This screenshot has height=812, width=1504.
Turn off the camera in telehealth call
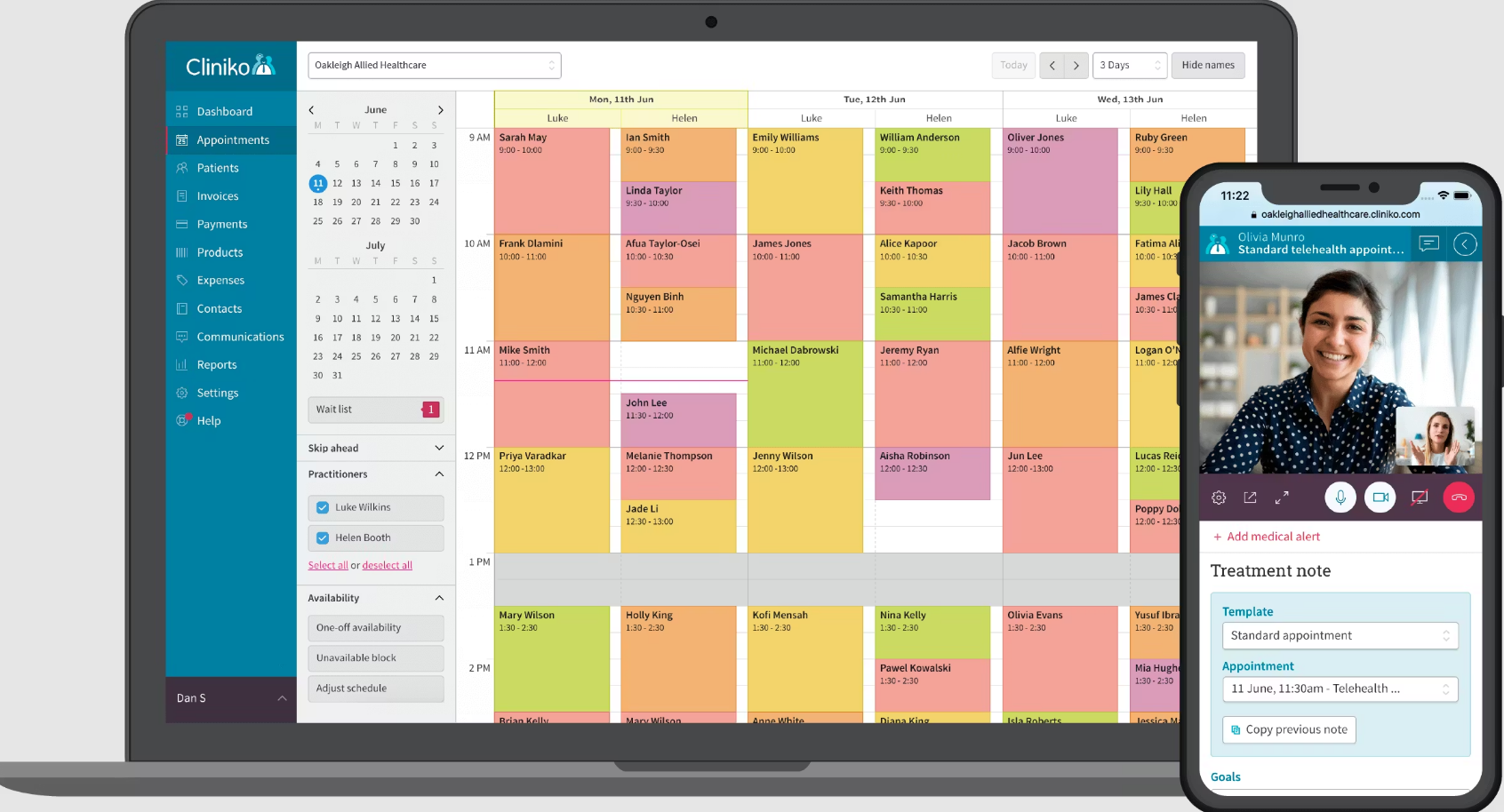[x=1380, y=498]
